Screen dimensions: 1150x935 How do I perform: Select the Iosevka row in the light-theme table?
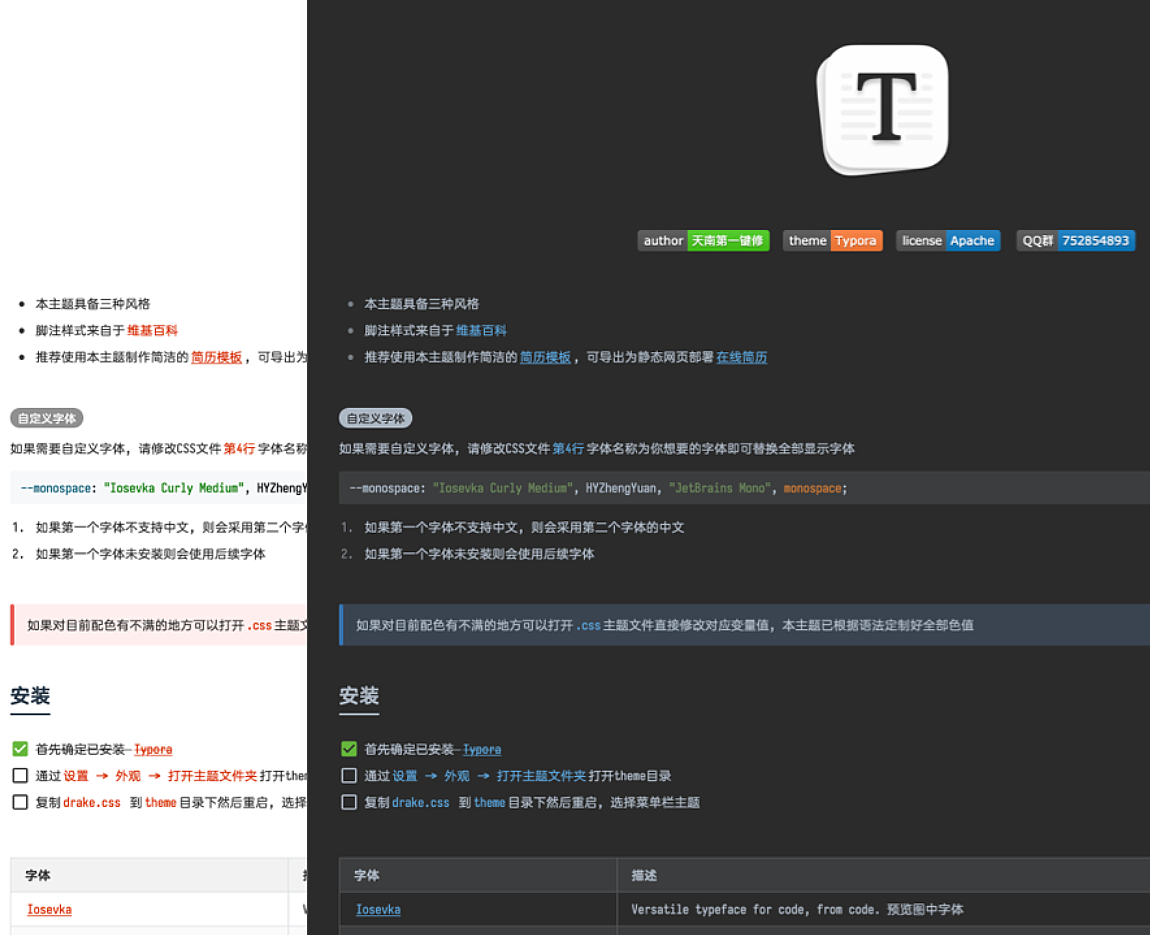pyautogui.click(x=49, y=909)
